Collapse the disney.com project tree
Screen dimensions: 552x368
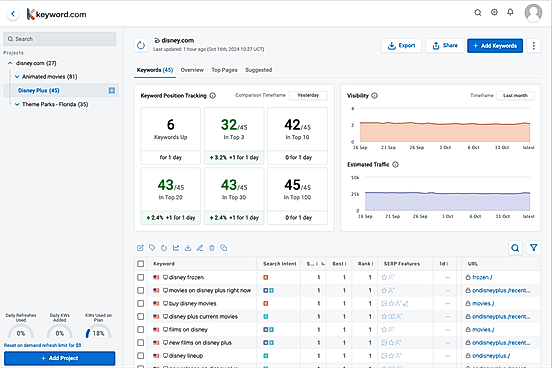[10, 63]
